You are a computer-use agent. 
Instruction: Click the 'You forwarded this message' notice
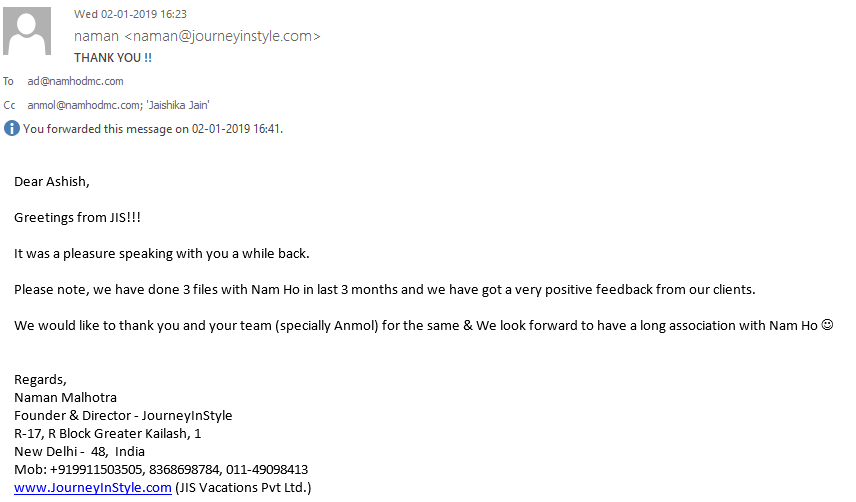[153, 129]
